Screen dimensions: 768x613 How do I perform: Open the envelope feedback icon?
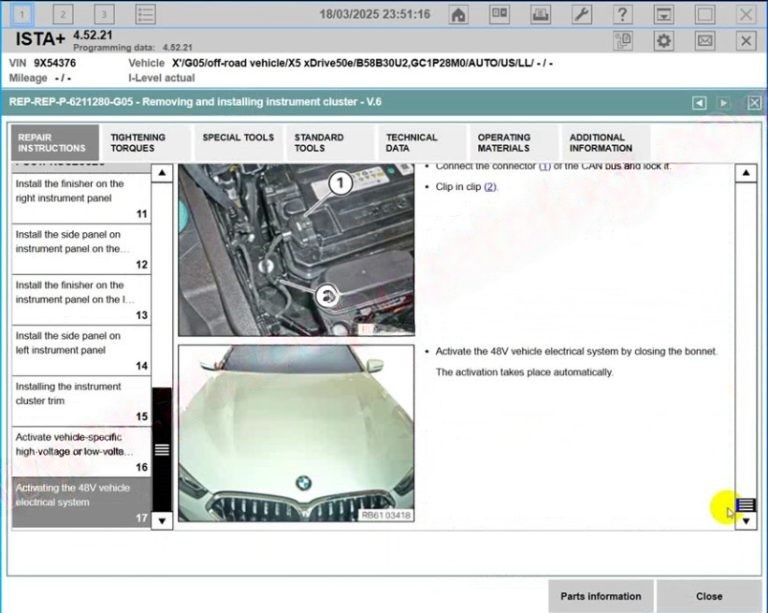(705, 41)
